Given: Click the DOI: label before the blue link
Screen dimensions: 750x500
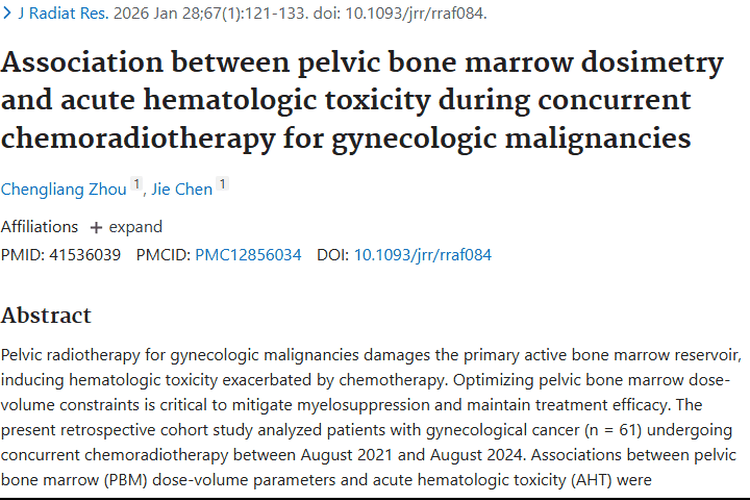Looking at the screenshot, I should [x=333, y=255].
